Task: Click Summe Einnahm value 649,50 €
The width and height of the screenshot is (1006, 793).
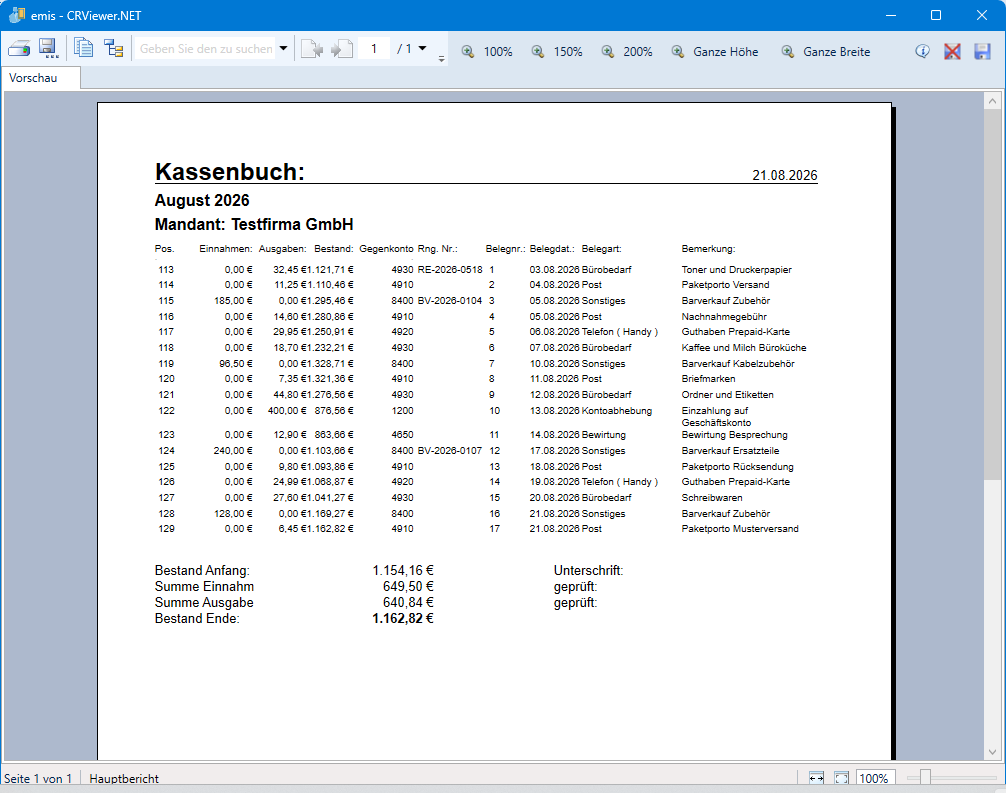Action: [x=408, y=586]
